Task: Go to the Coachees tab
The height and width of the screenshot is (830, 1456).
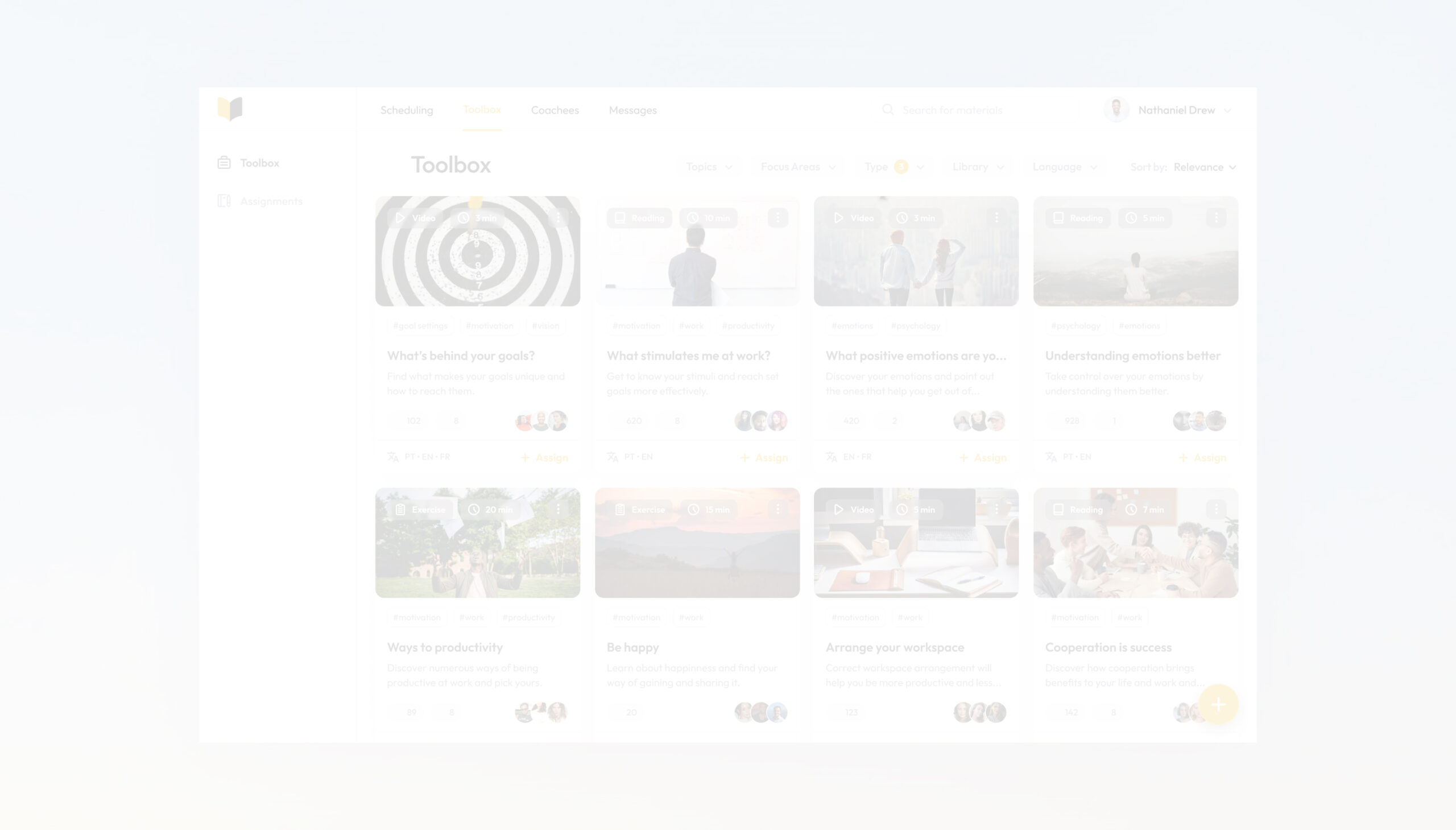Action: [x=555, y=110]
